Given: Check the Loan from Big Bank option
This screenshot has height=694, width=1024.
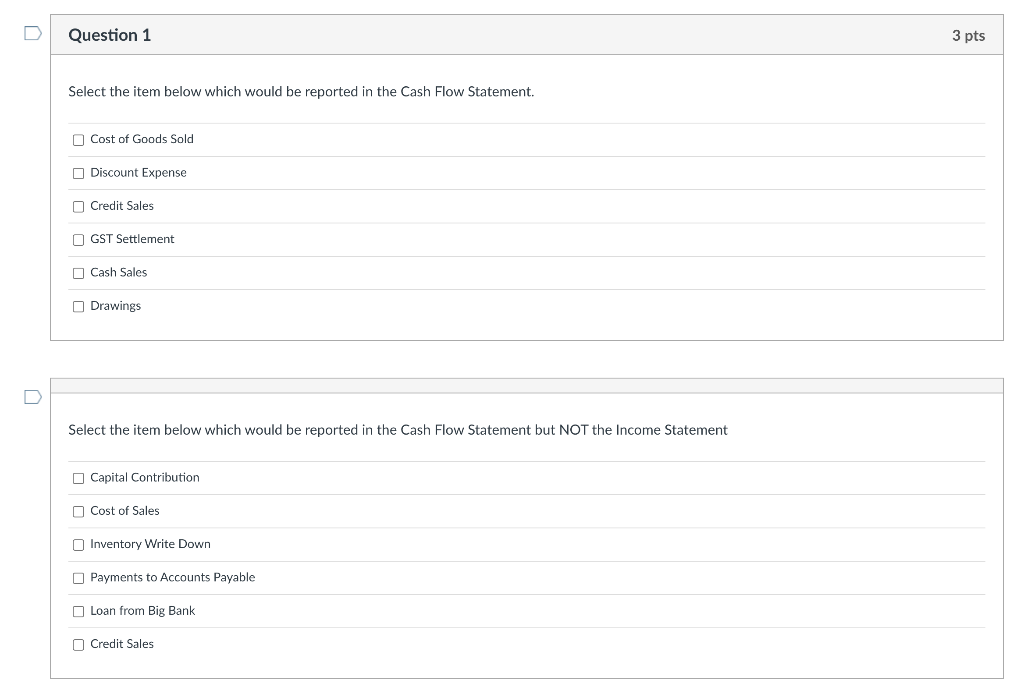Looking at the screenshot, I should (78, 611).
